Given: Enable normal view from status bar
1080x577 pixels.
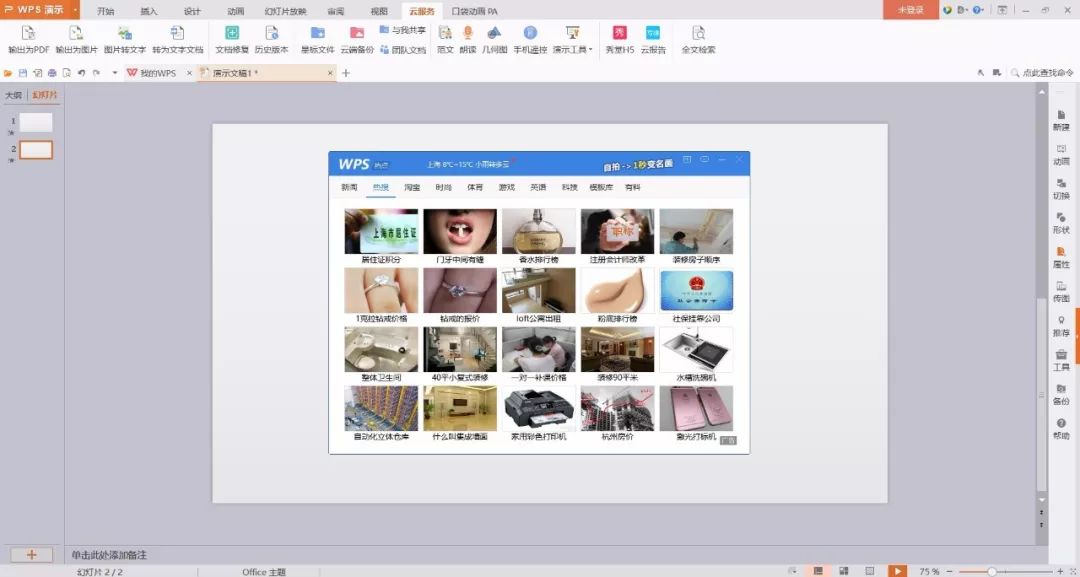Looking at the screenshot, I should point(818,570).
